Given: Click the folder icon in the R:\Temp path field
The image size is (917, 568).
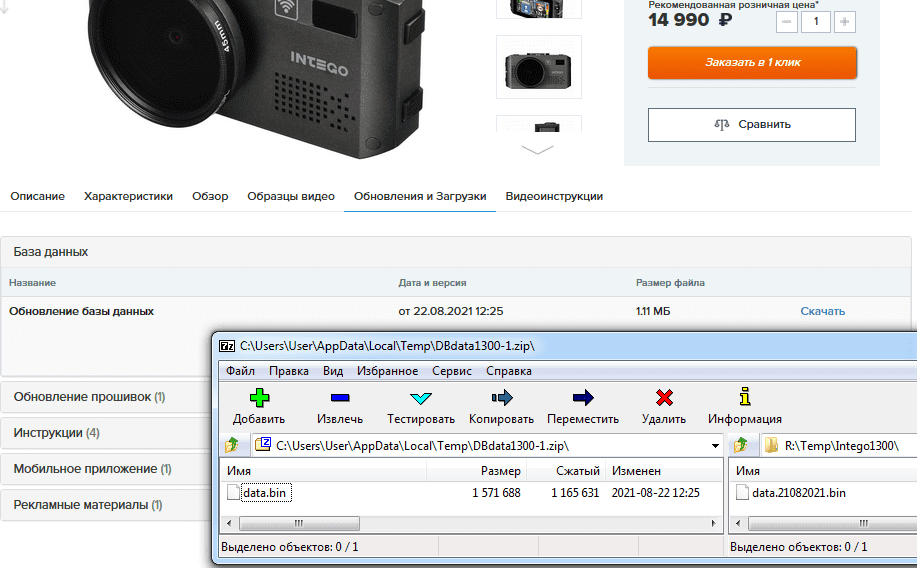Looking at the screenshot, I should [771, 445].
